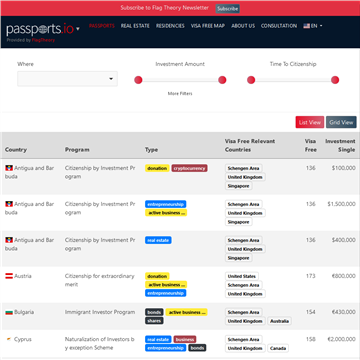The height and width of the screenshot is (360, 360).
Task: Sort by the Type column header
Action: (151, 150)
